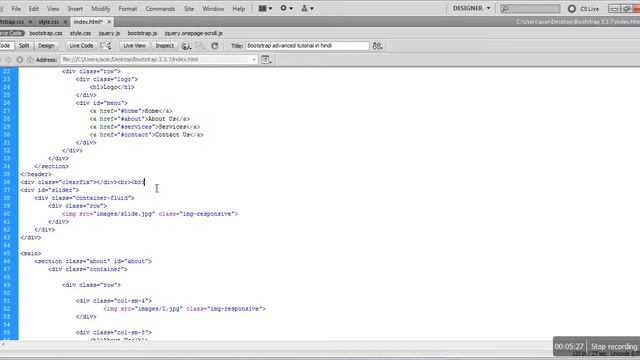The height and width of the screenshot is (360, 640).
Task: Open Preview in browser globe icon
Action: pyautogui.click(x=186, y=46)
